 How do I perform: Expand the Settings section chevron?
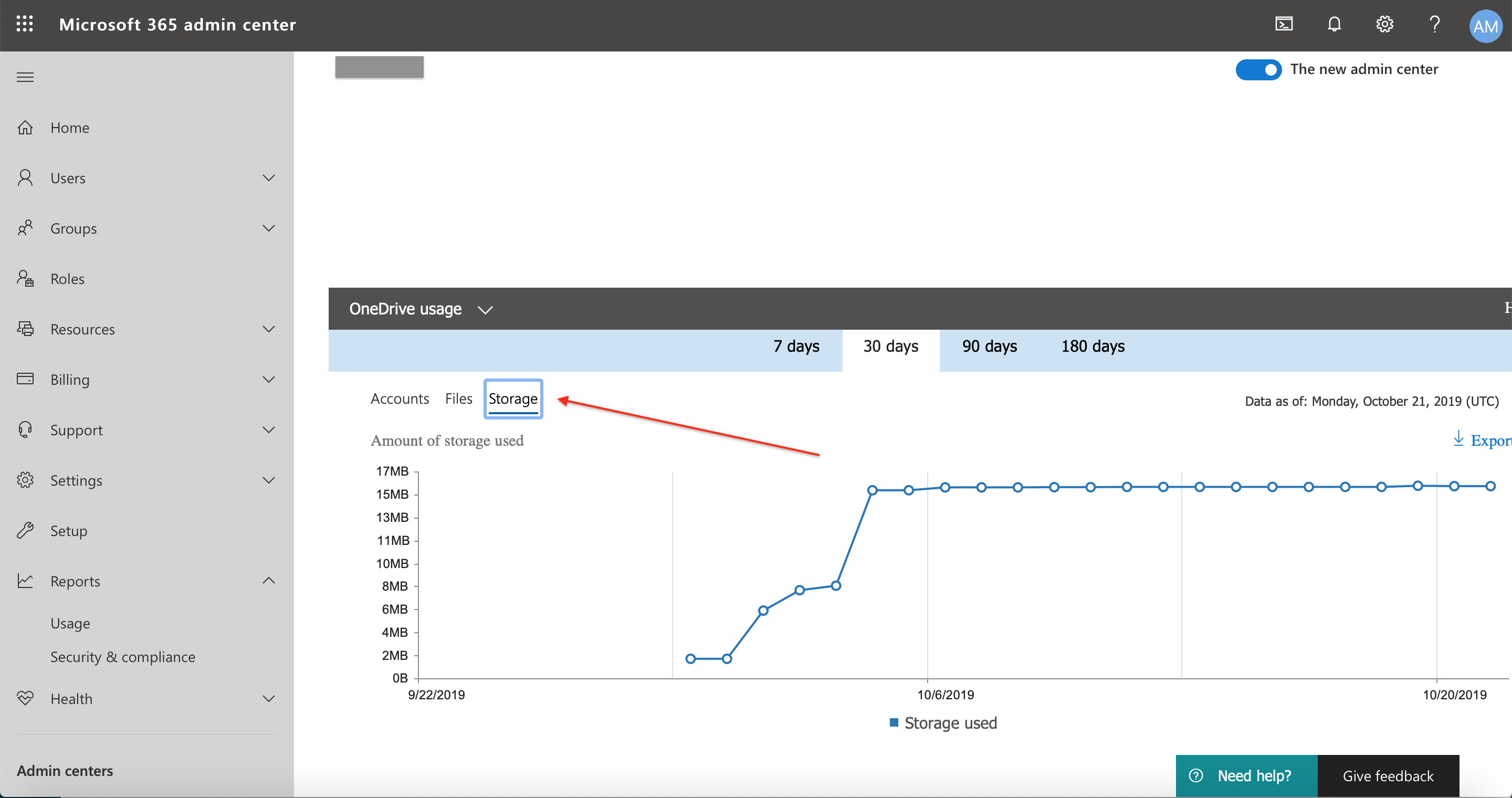(x=268, y=480)
